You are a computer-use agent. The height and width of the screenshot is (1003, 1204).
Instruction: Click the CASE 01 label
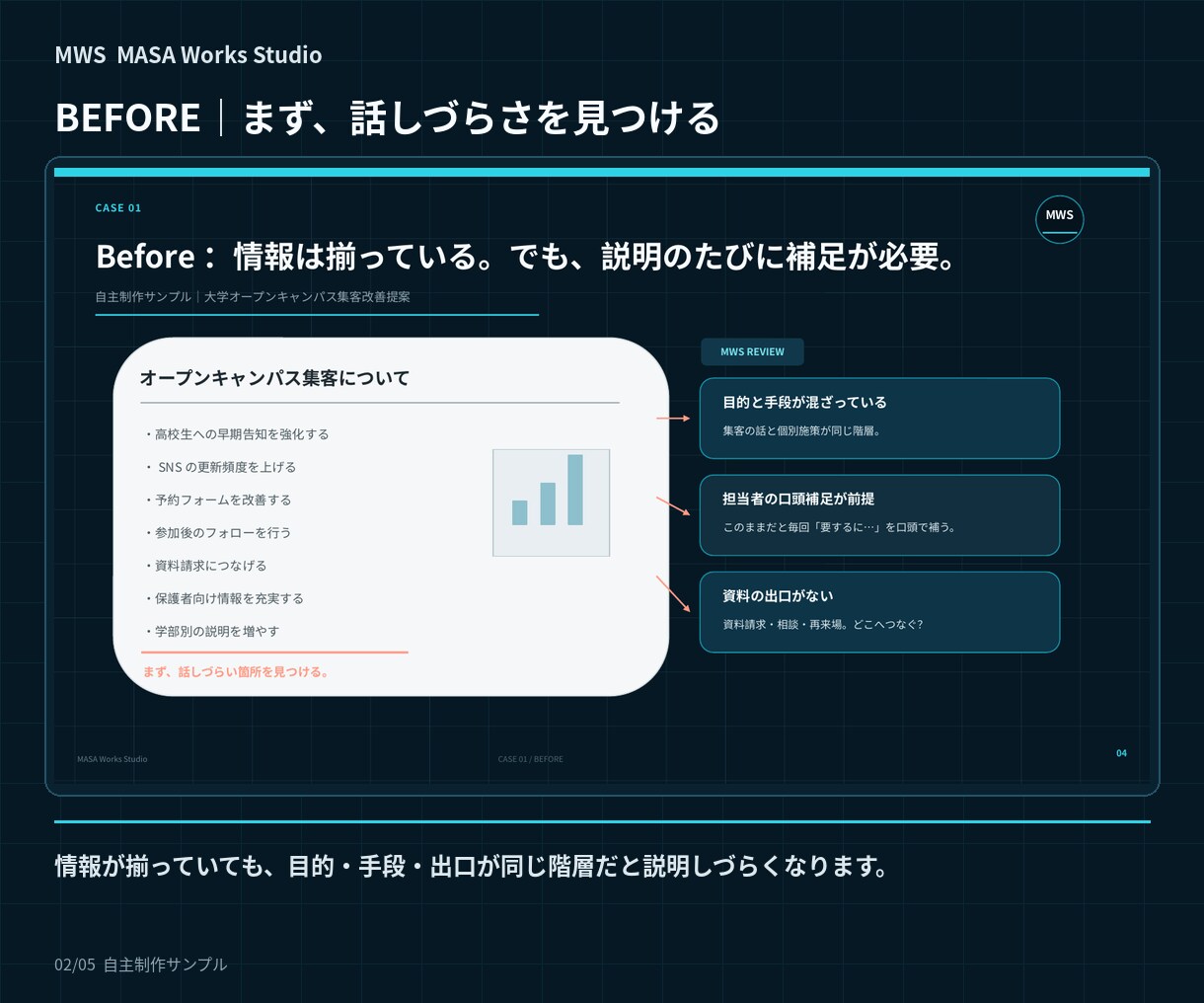[x=118, y=208]
